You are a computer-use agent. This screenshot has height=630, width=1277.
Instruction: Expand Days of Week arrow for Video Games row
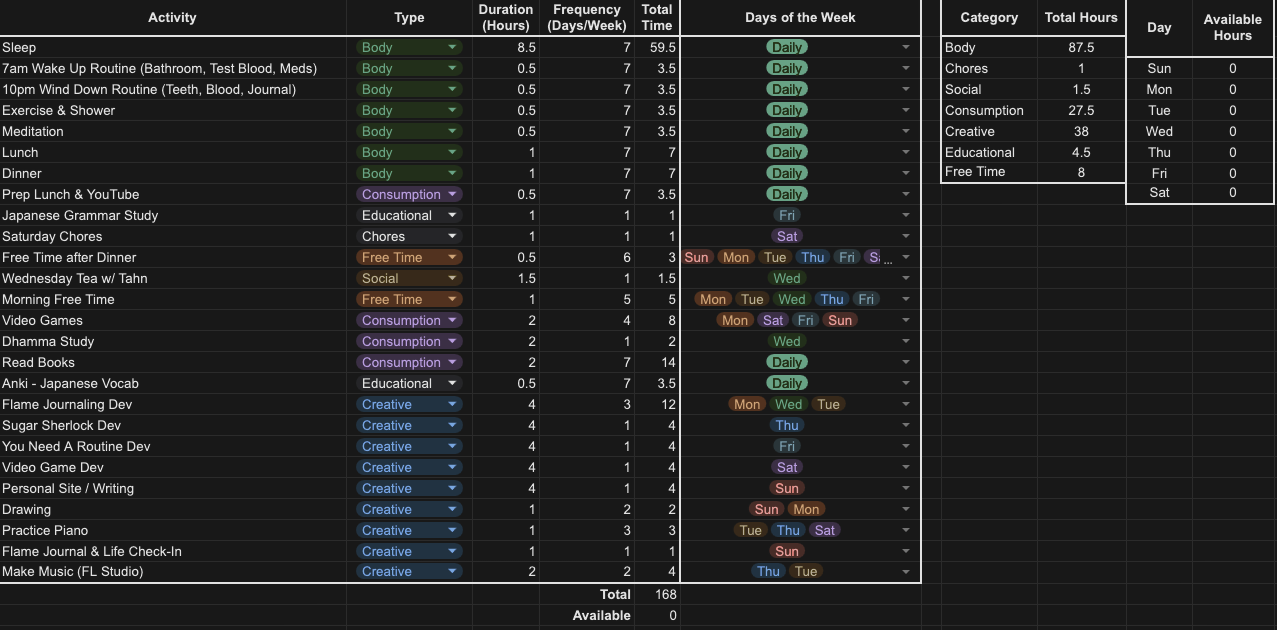(x=905, y=321)
